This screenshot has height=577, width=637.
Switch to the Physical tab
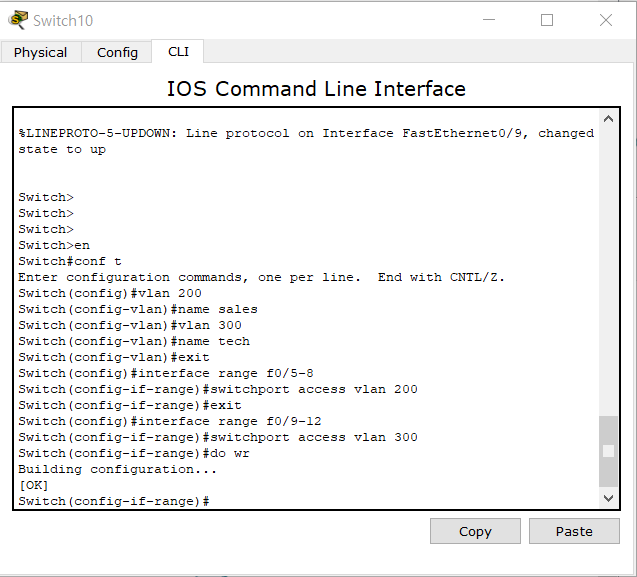(x=41, y=52)
